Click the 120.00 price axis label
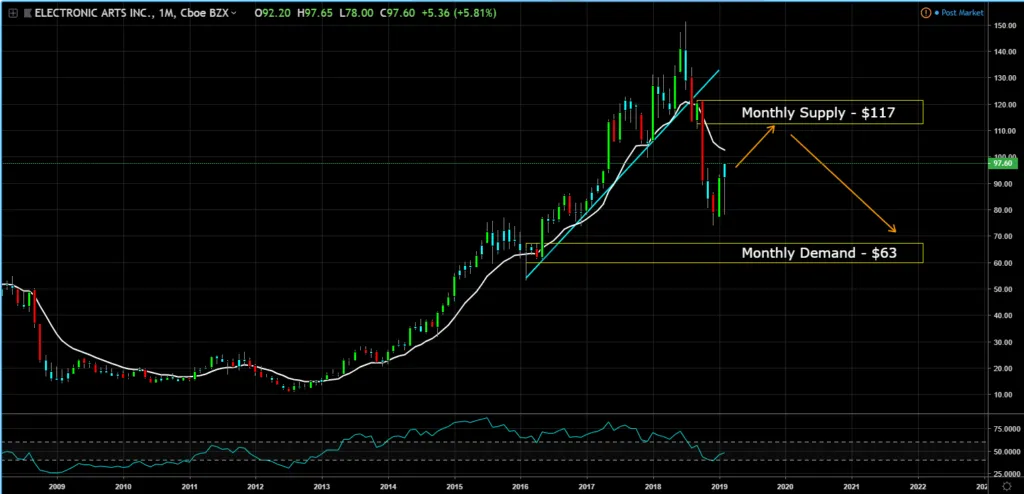Image resolution: width=1024 pixels, height=494 pixels. point(1005,105)
